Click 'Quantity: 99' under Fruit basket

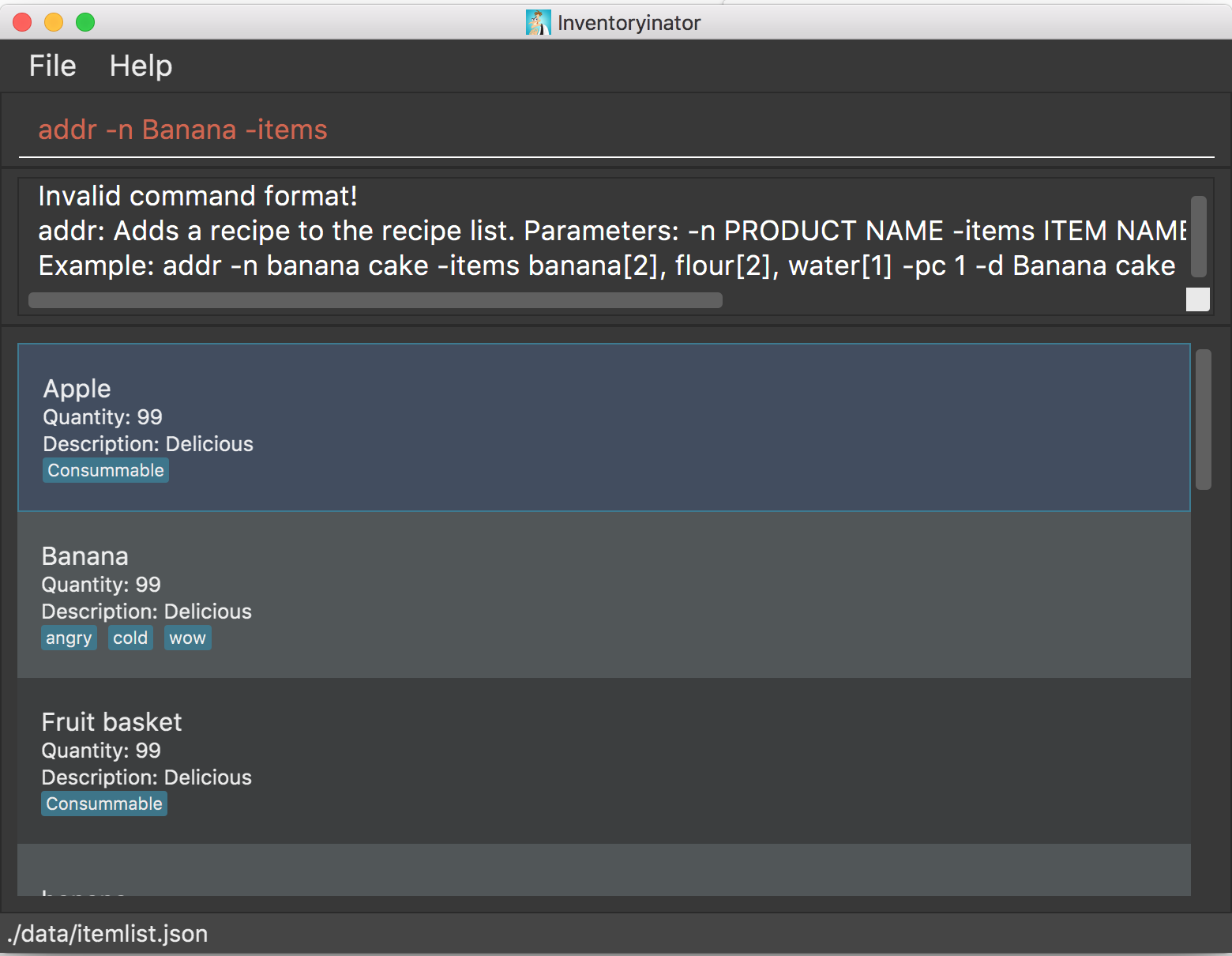[101, 751]
